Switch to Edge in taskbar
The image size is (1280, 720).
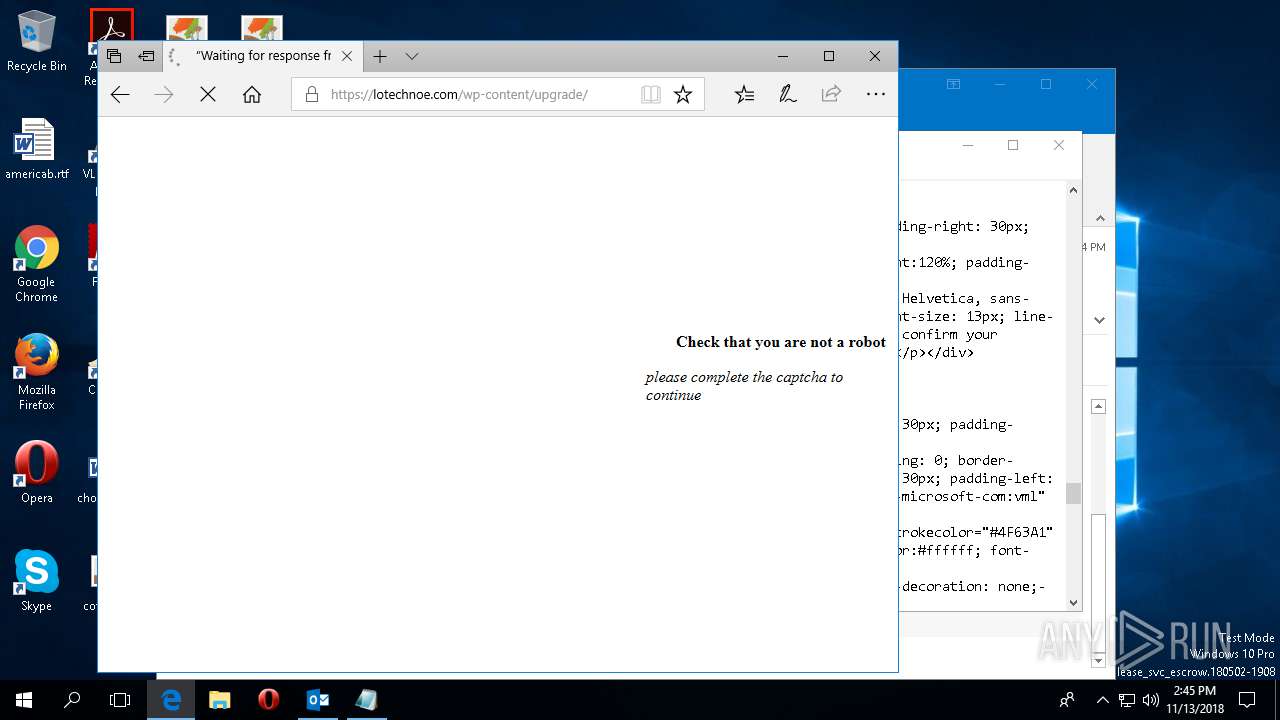[x=172, y=700]
